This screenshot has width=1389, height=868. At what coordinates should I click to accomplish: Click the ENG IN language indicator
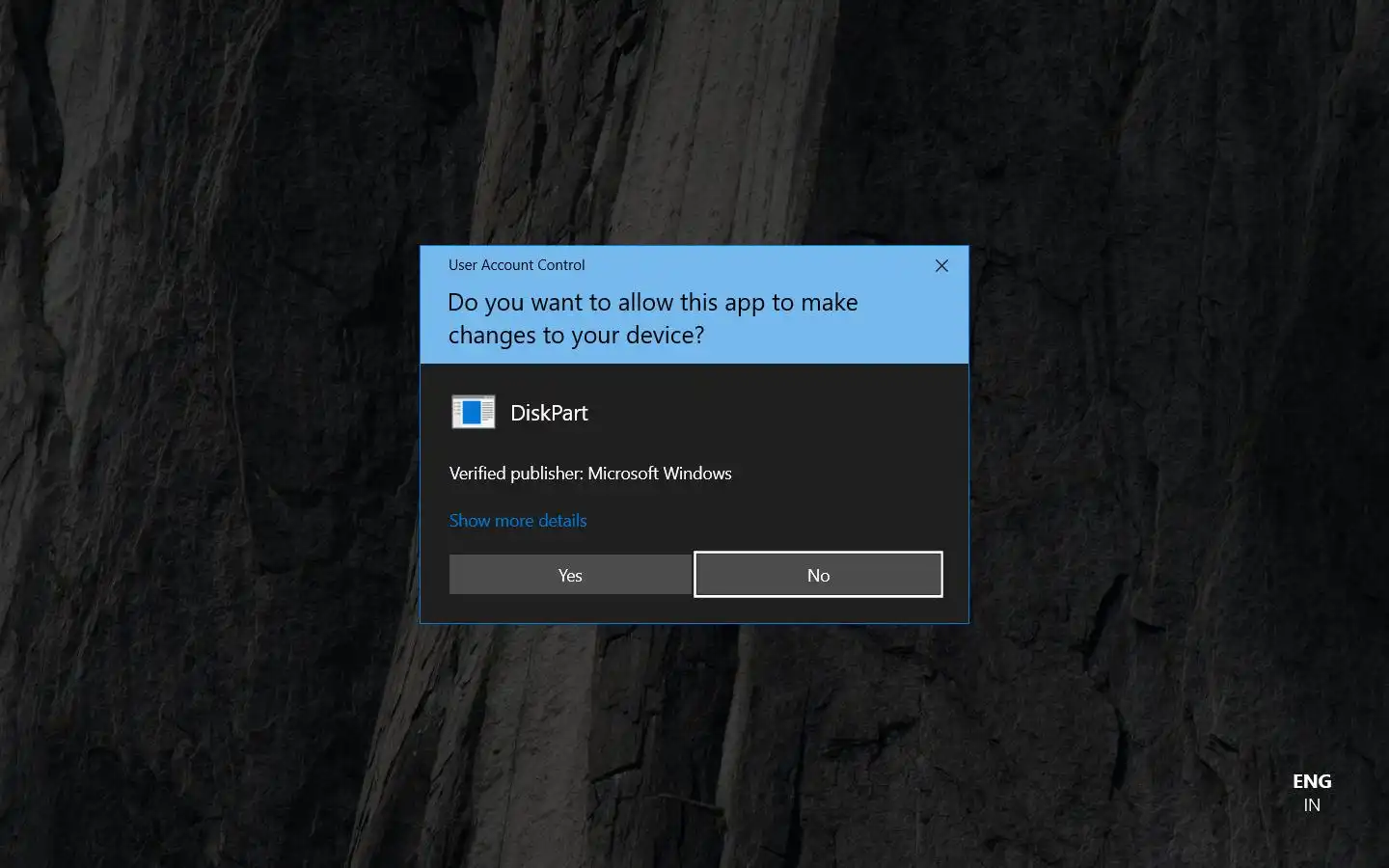(1312, 793)
